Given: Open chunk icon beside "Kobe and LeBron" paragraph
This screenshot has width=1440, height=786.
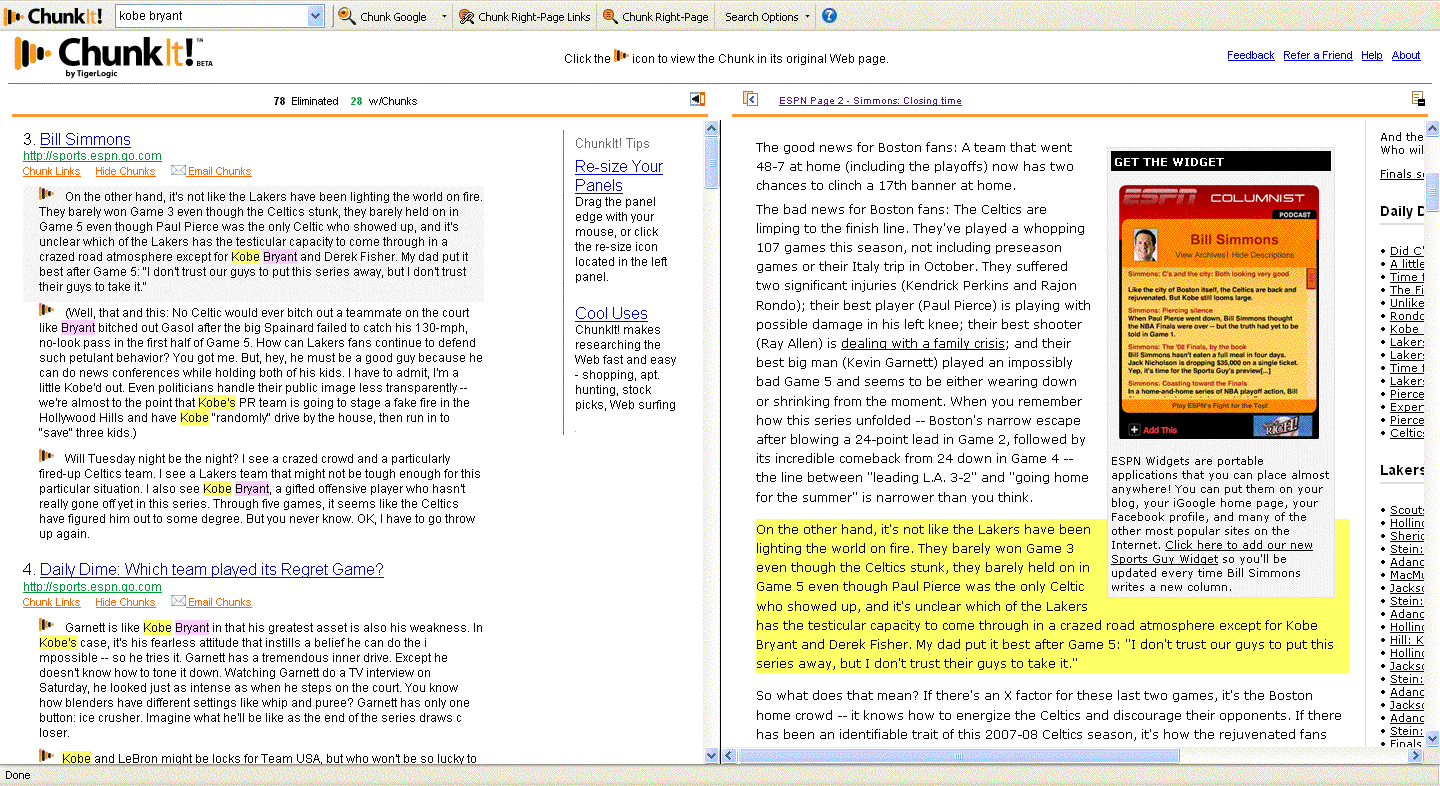Looking at the screenshot, I should pos(46,756).
